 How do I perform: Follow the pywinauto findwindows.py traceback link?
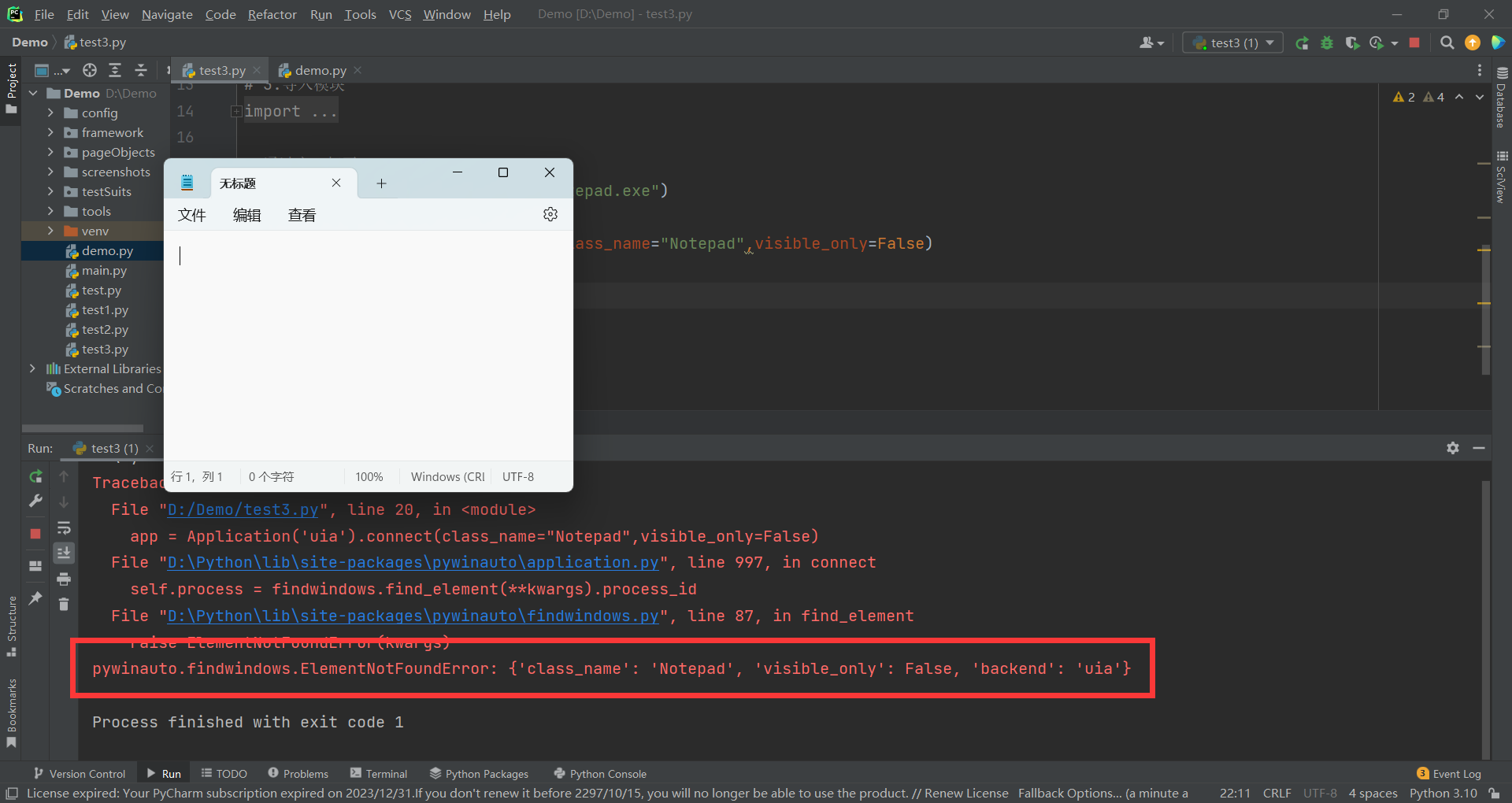click(x=413, y=616)
